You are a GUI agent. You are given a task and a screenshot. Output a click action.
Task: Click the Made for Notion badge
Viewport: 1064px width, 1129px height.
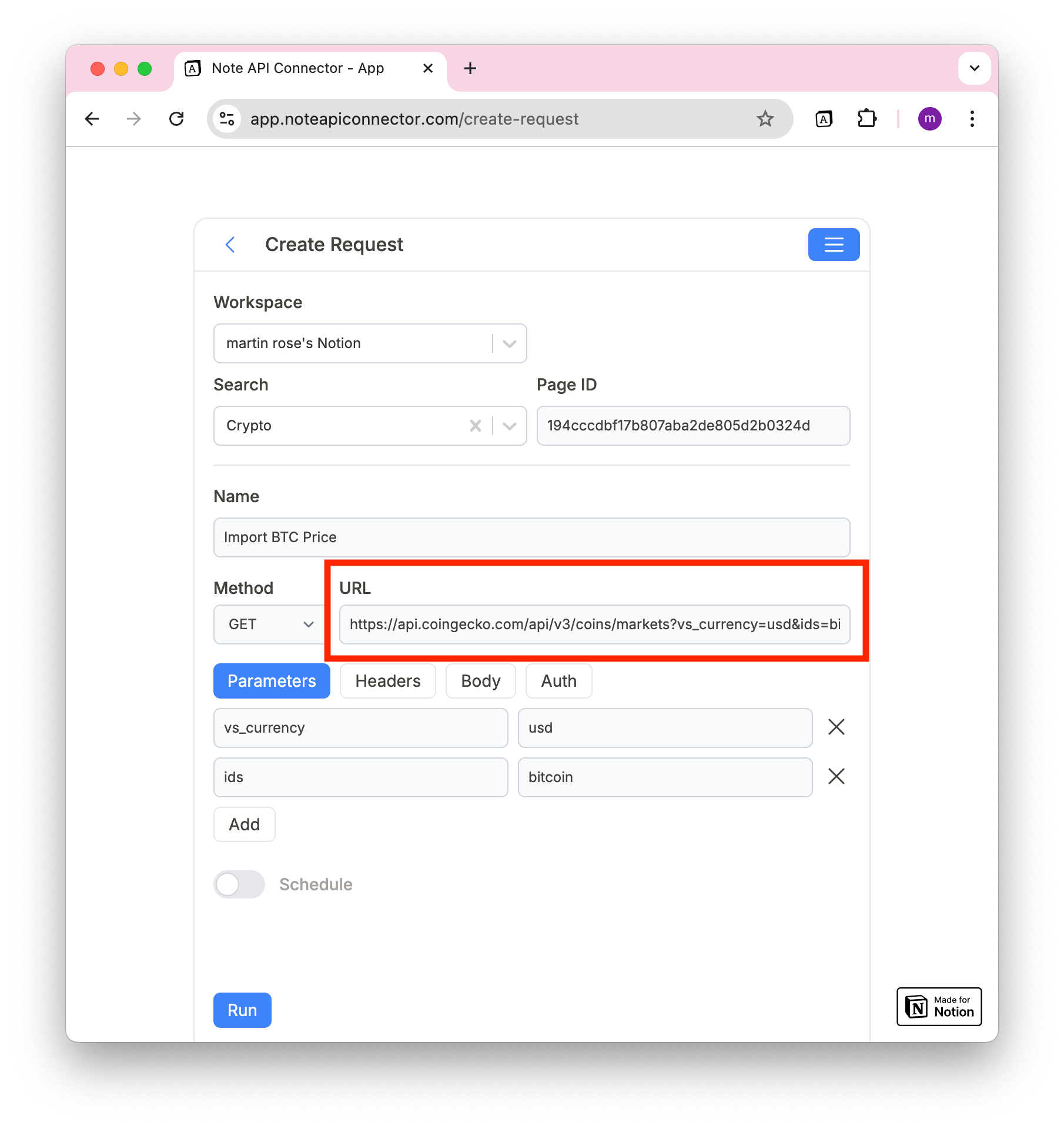(x=938, y=1007)
